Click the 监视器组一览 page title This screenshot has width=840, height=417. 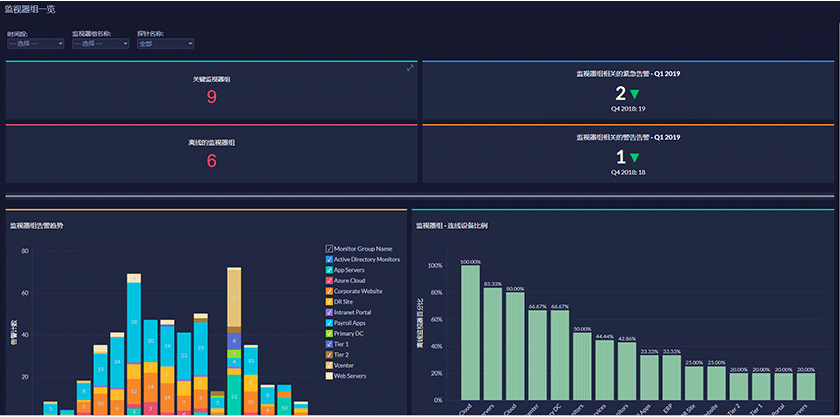click(29, 9)
